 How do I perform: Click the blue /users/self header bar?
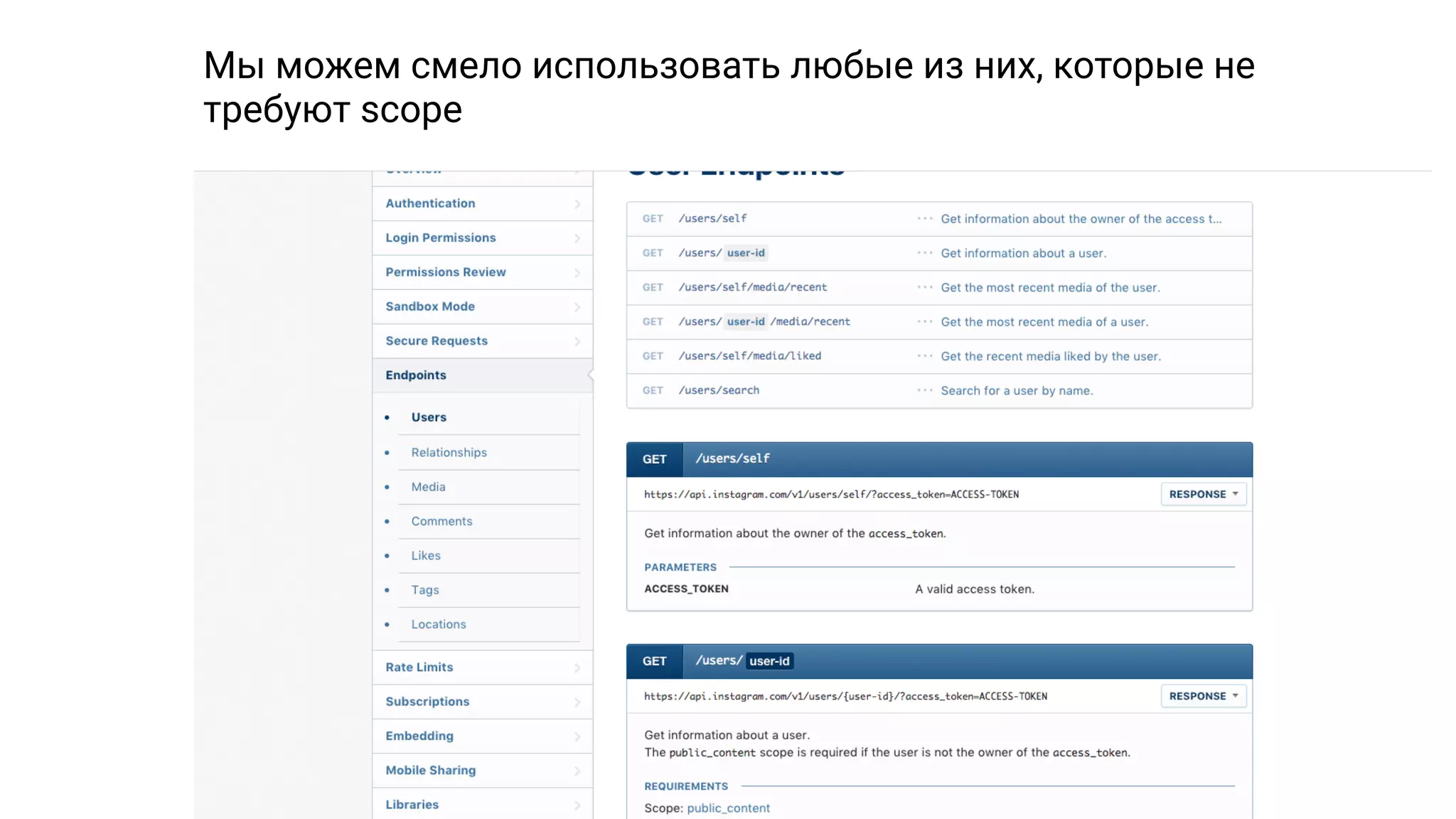[x=939, y=459]
